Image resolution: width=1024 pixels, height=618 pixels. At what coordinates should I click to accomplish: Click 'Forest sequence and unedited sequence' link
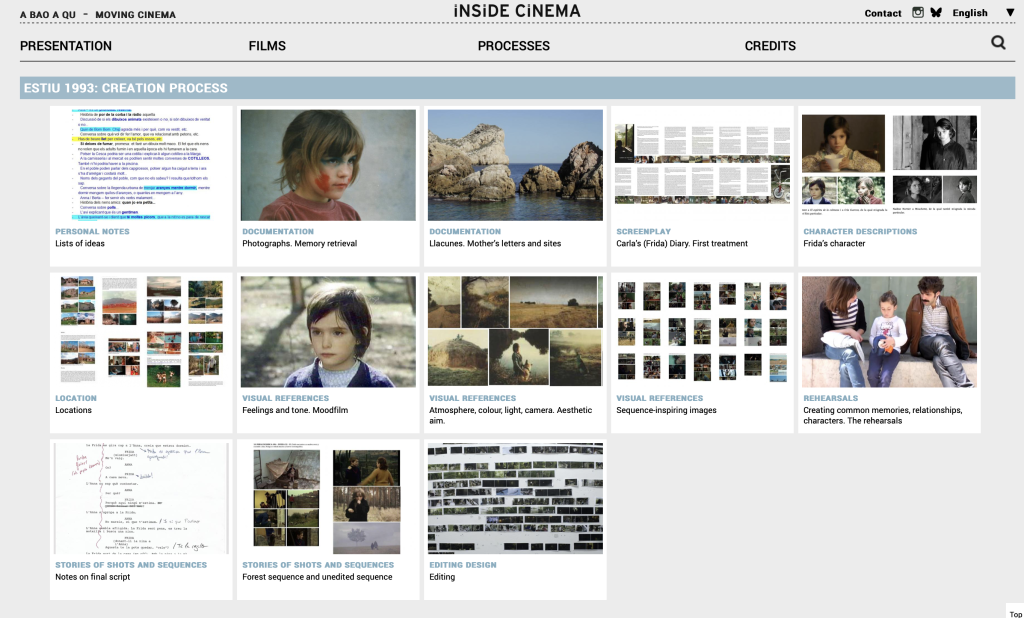(x=318, y=577)
